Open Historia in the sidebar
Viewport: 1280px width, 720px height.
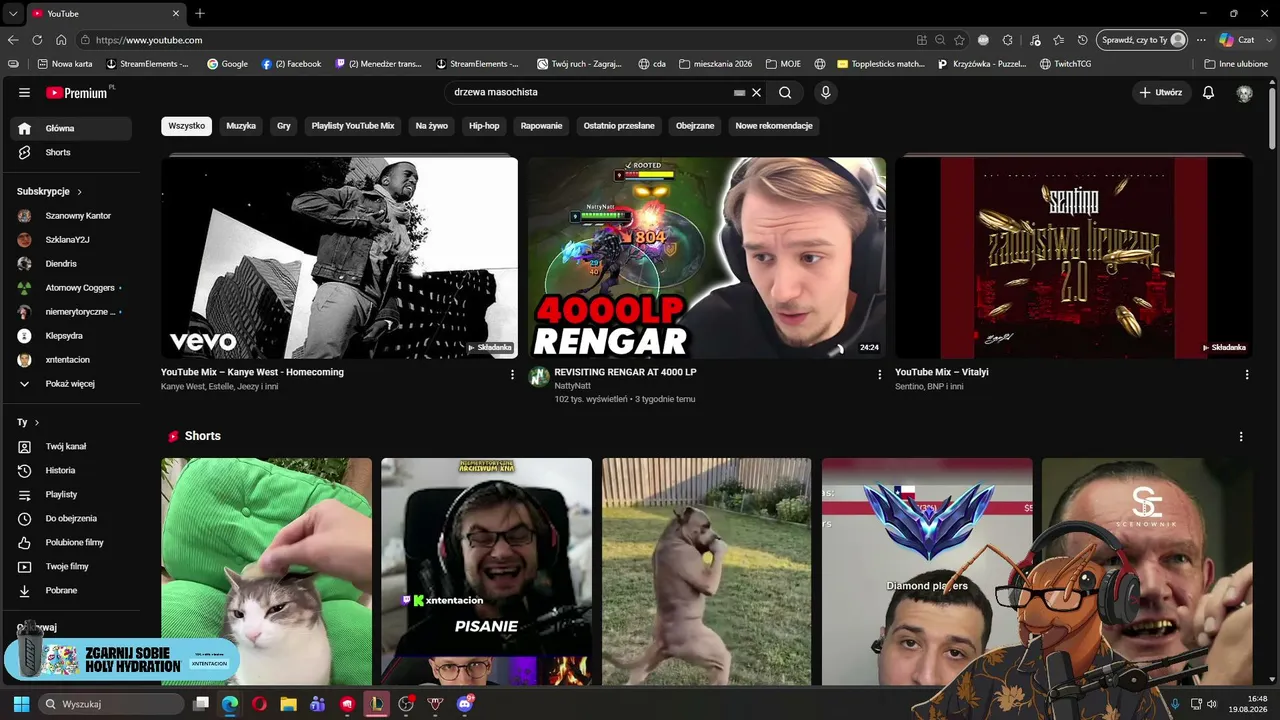[71, 470]
